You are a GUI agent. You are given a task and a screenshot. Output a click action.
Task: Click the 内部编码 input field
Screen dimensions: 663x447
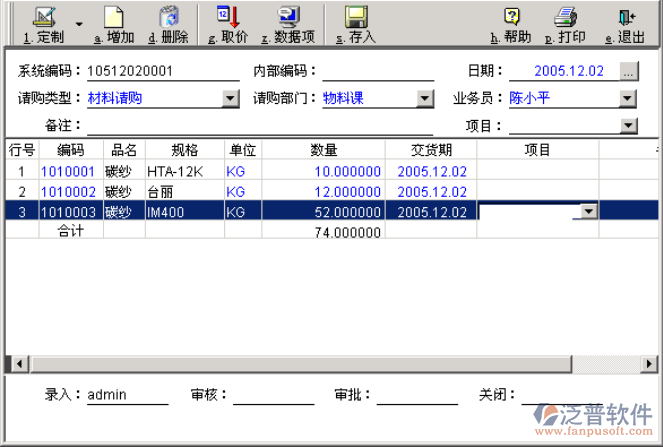(x=377, y=71)
